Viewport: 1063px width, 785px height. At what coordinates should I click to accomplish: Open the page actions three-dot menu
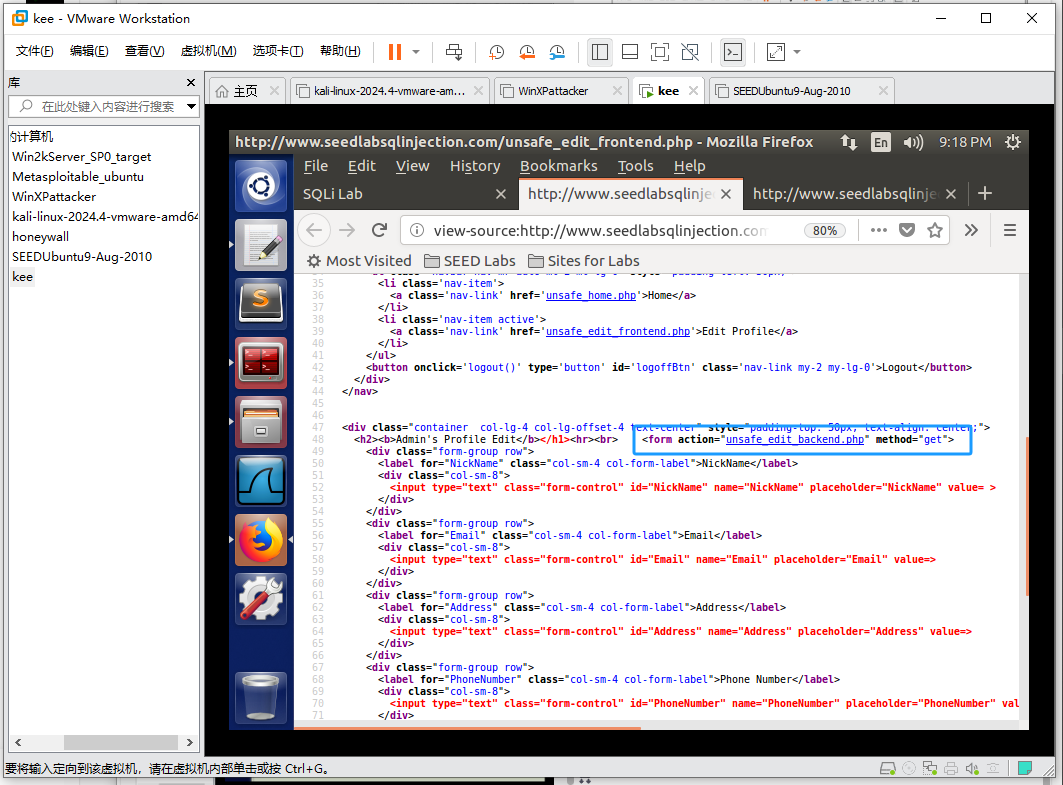coord(879,230)
